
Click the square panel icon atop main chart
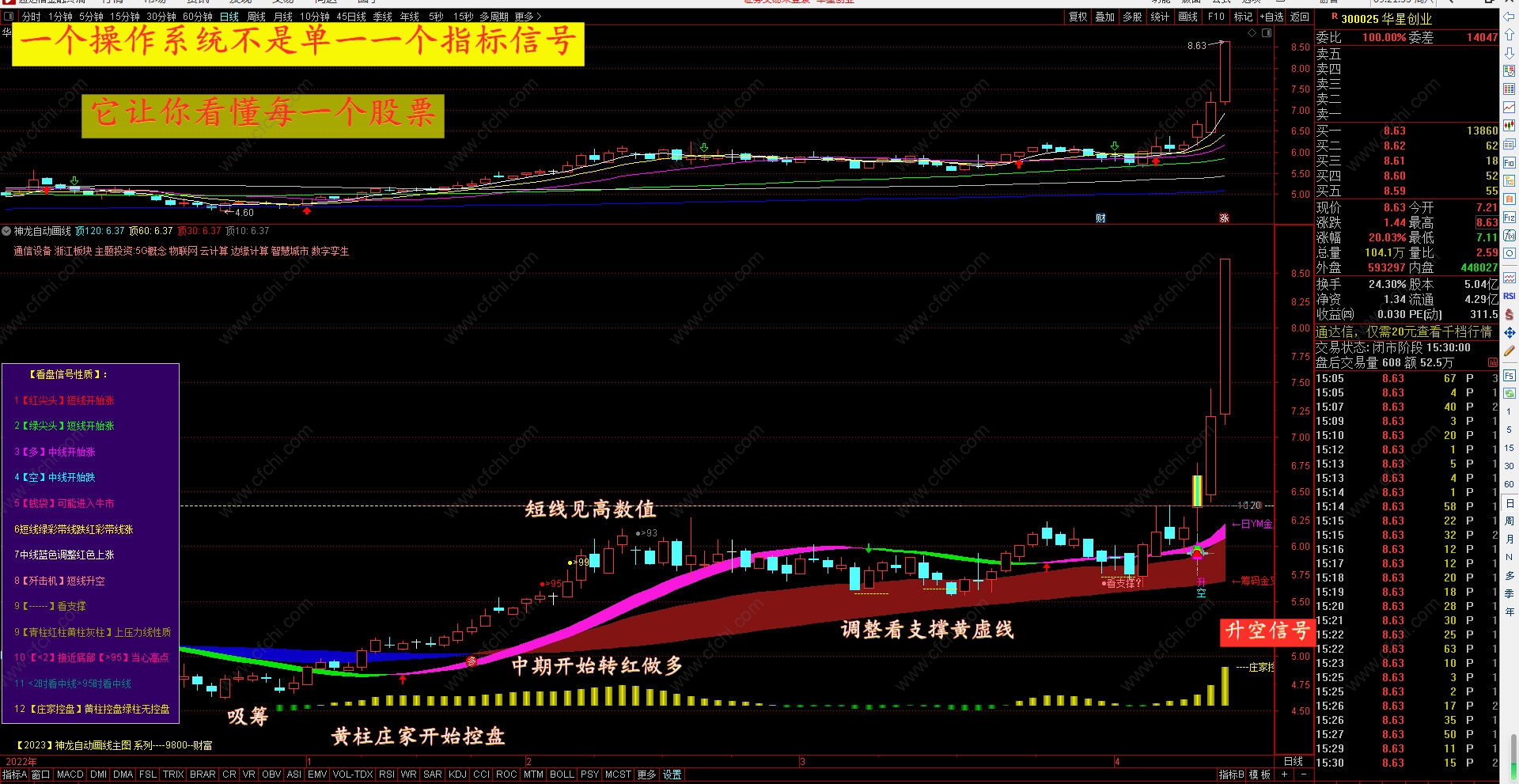(x=1267, y=33)
